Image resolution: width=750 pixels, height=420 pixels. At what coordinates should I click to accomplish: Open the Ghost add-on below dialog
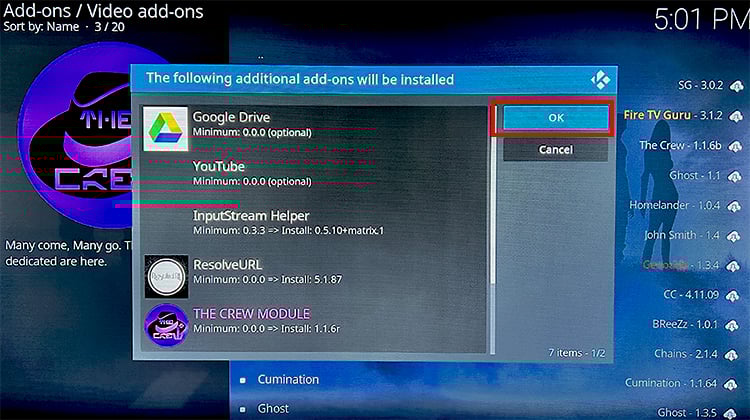click(x=273, y=409)
